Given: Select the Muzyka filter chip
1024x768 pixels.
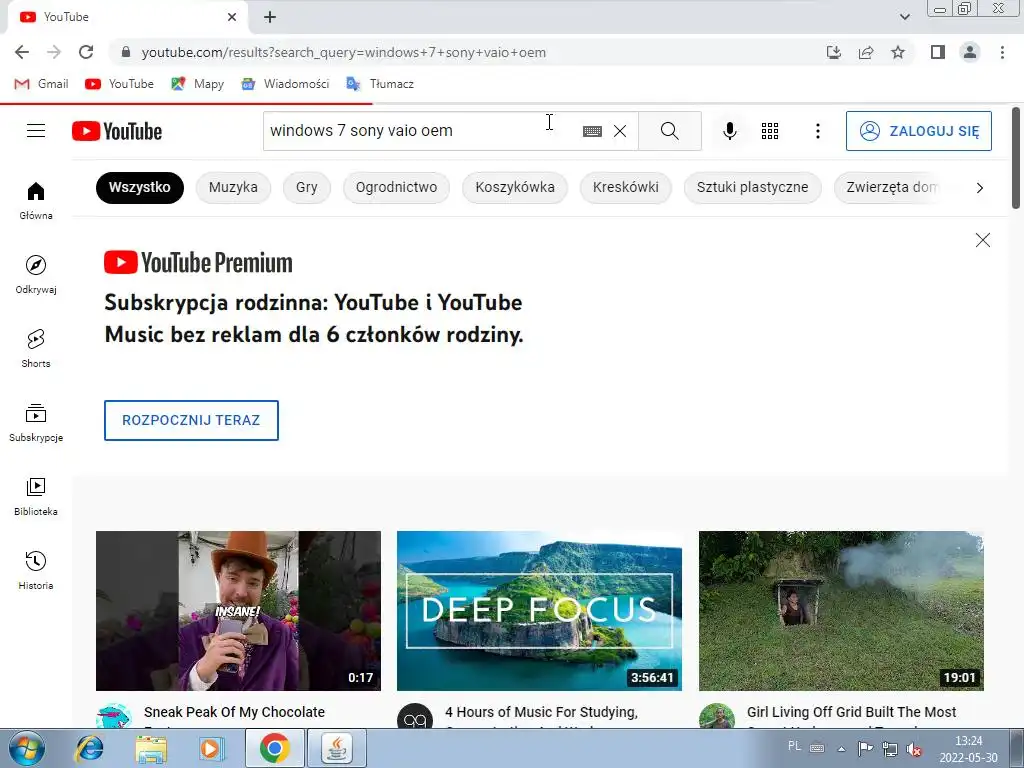Looking at the screenshot, I should click(233, 187).
